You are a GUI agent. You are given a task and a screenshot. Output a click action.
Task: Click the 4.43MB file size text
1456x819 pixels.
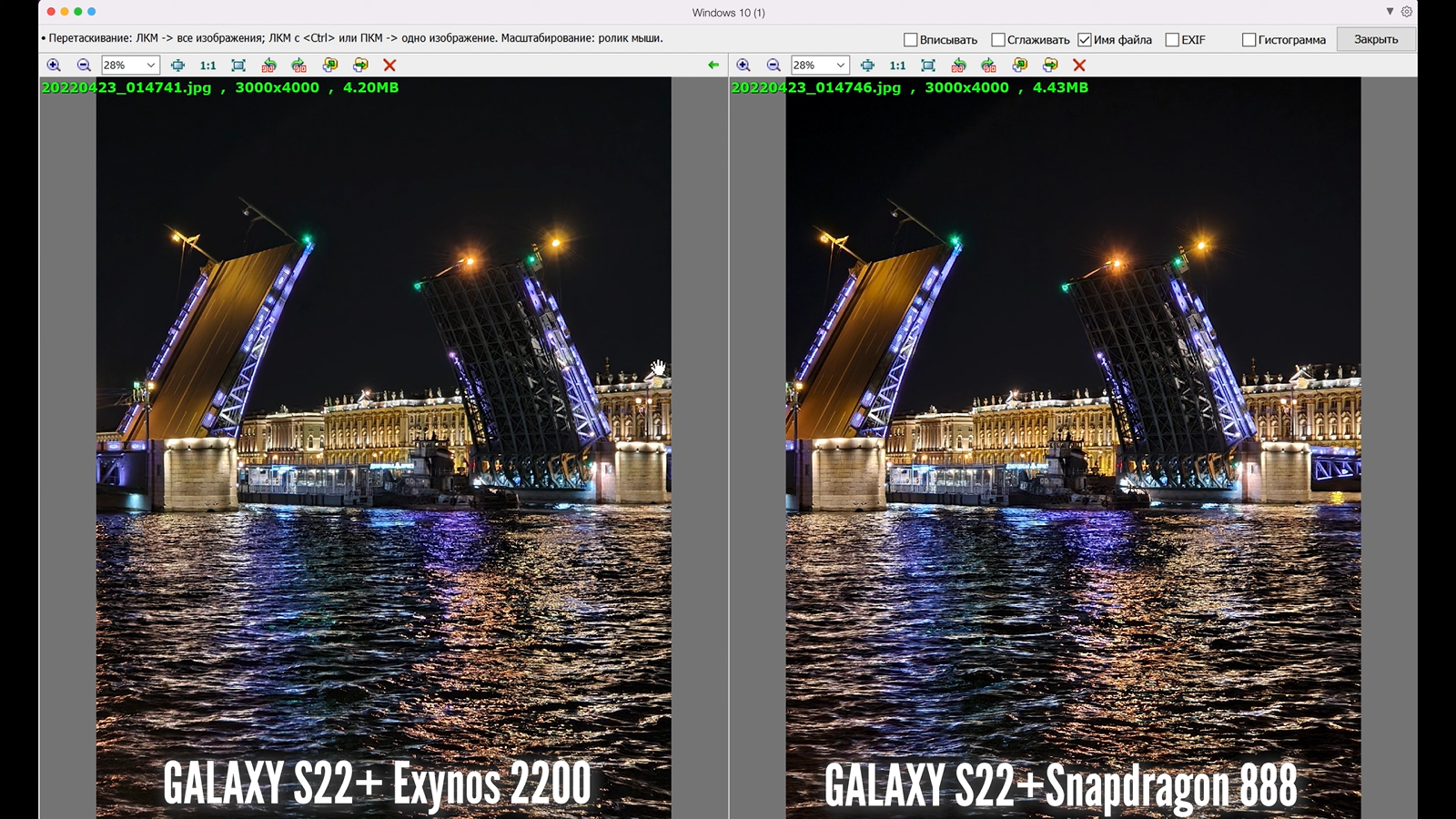[x=1060, y=87]
